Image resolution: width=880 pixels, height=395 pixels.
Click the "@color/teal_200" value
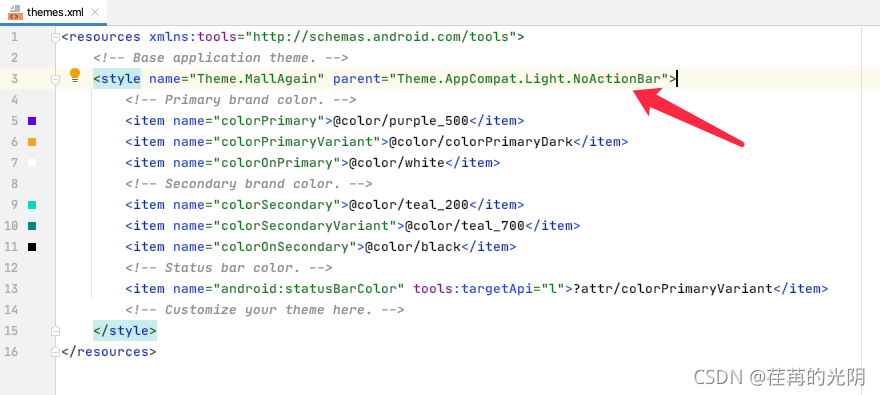[x=409, y=205]
